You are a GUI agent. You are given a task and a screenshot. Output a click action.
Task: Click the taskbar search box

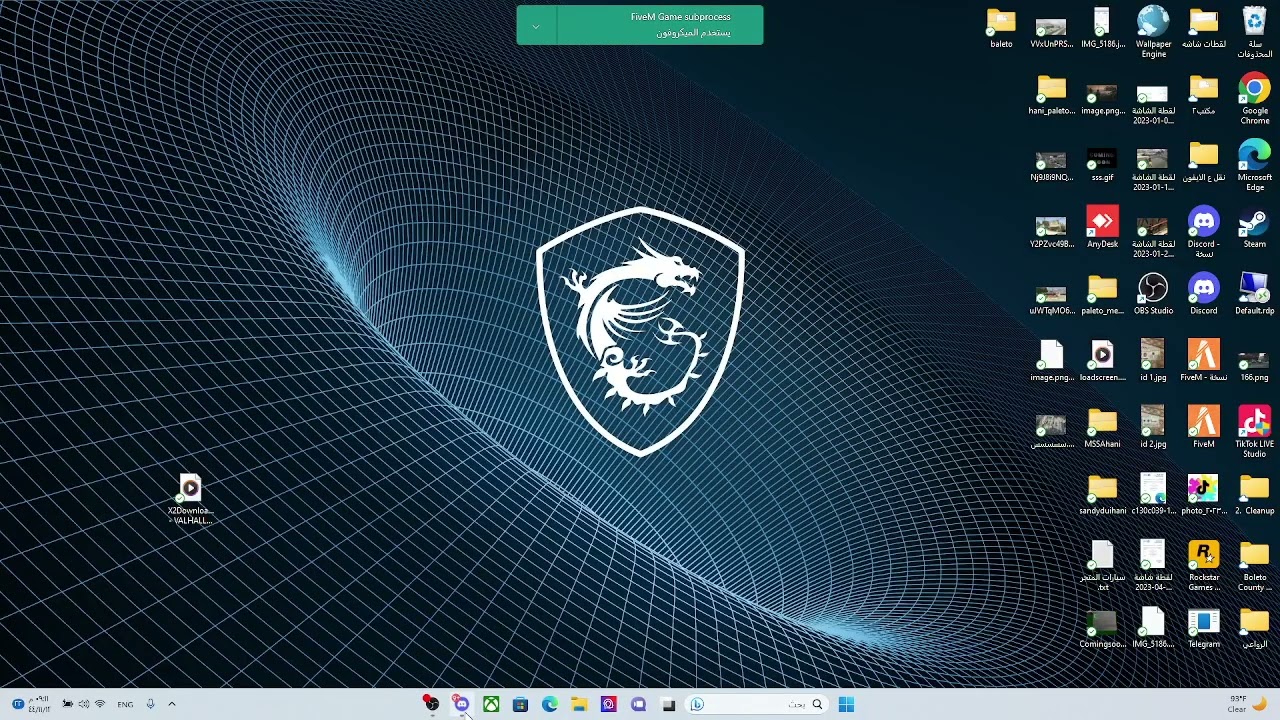[x=757, y=704]
